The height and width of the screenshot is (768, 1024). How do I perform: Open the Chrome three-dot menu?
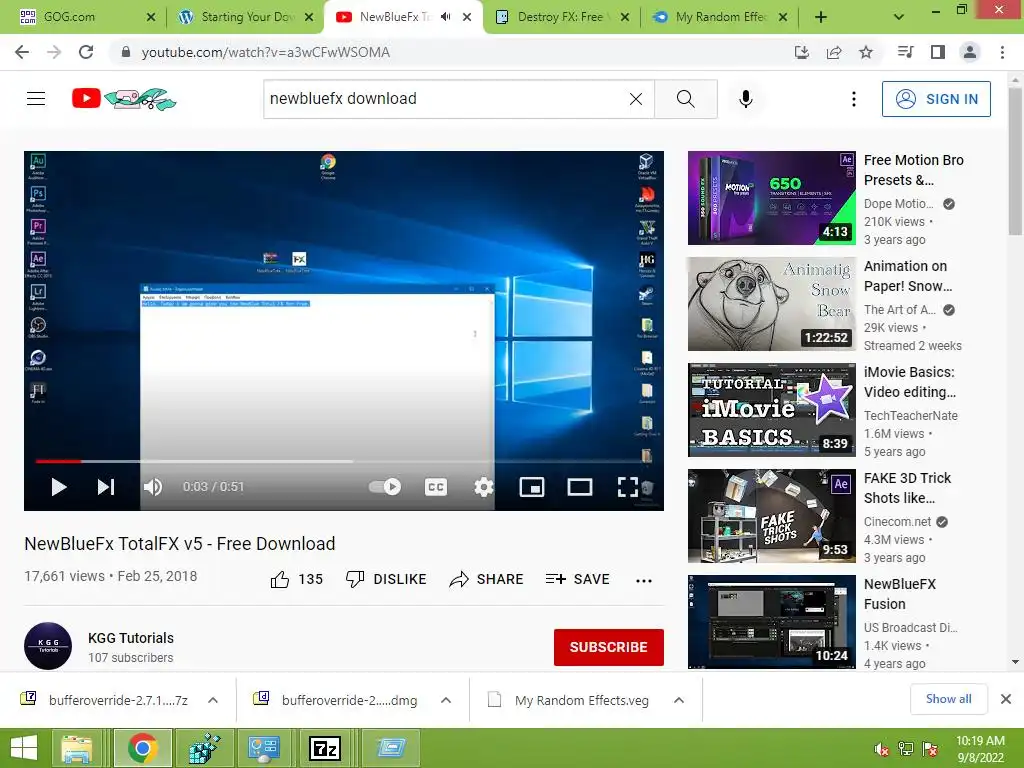click(x=1002, y=52)
